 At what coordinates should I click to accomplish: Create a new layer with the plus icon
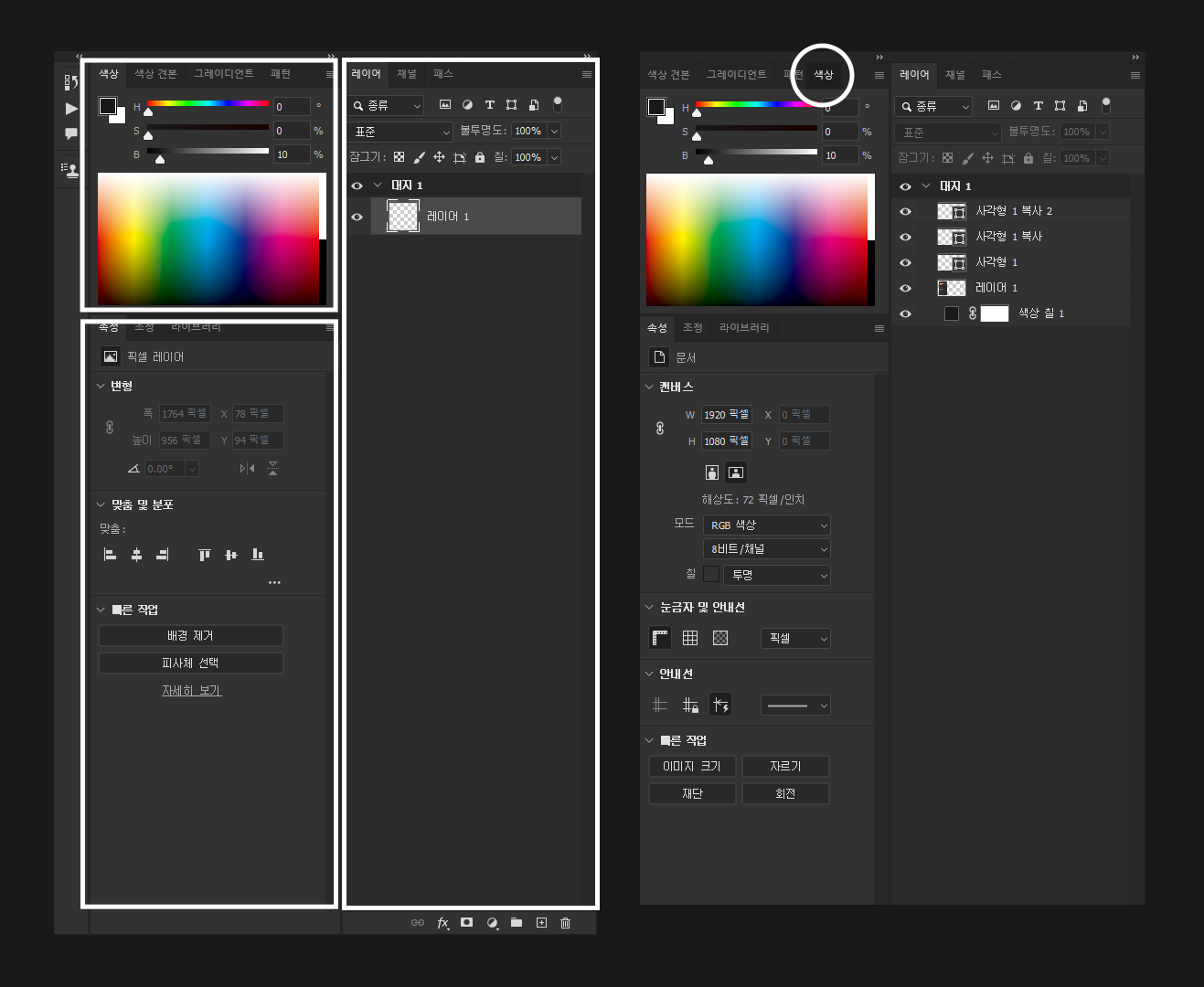541,923
